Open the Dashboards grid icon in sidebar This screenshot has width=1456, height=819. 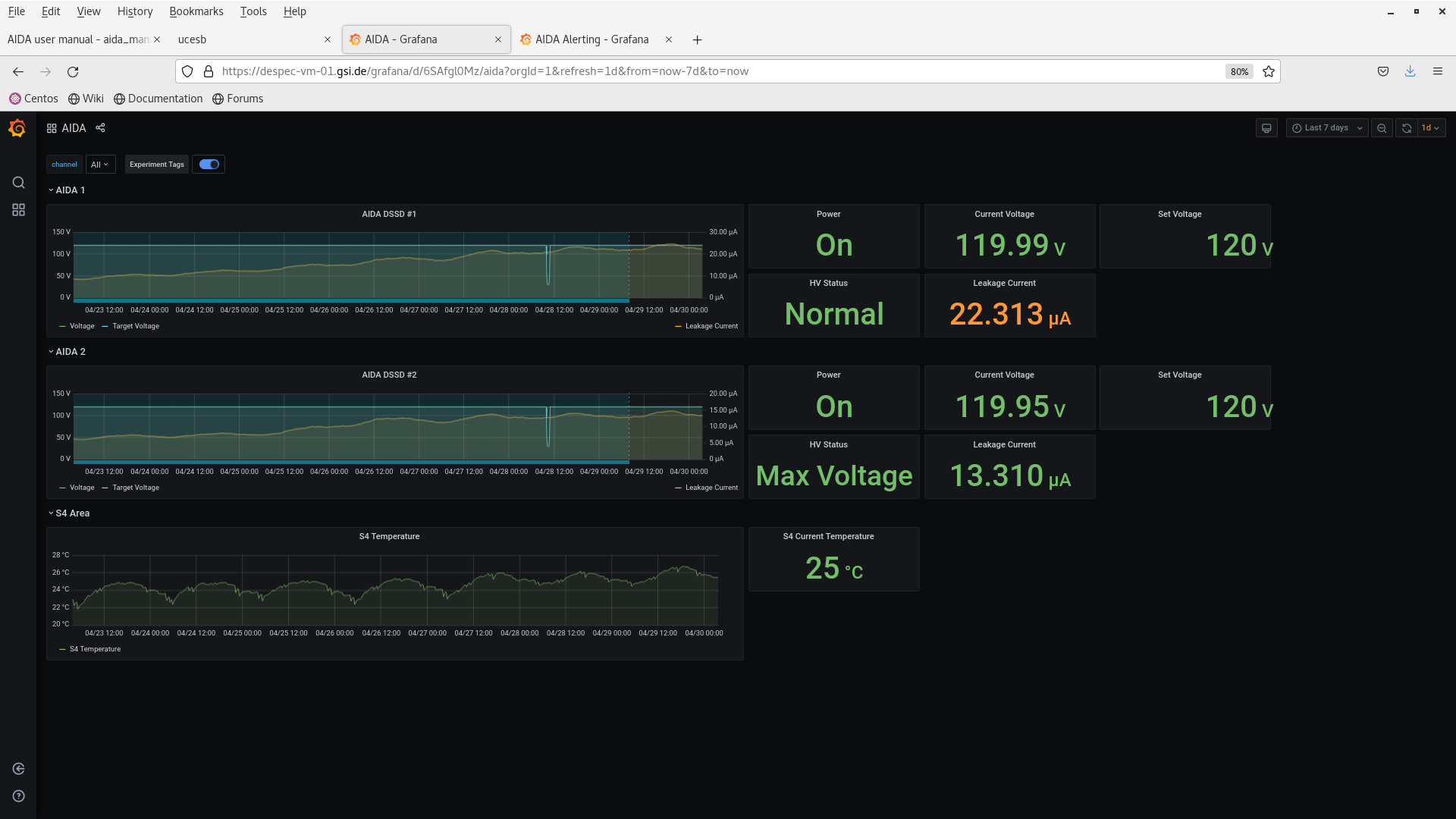coord(18,210)
